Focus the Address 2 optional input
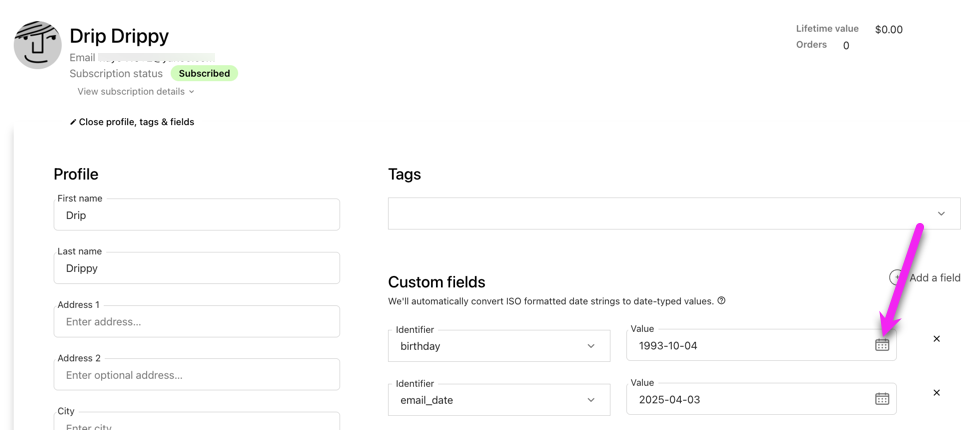This screenshot has height=430, width=970. point(196,375)
